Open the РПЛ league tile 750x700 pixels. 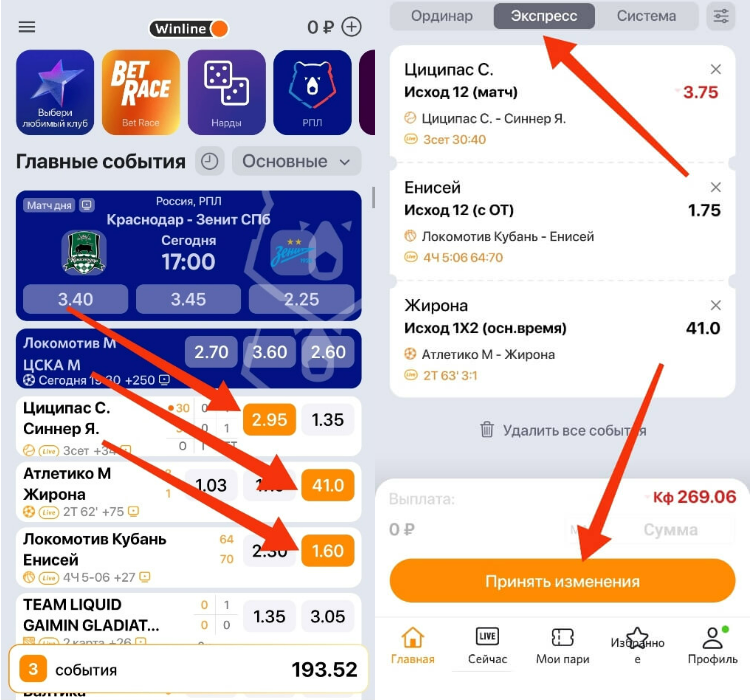pyautogui.click(x=312, y=92)
